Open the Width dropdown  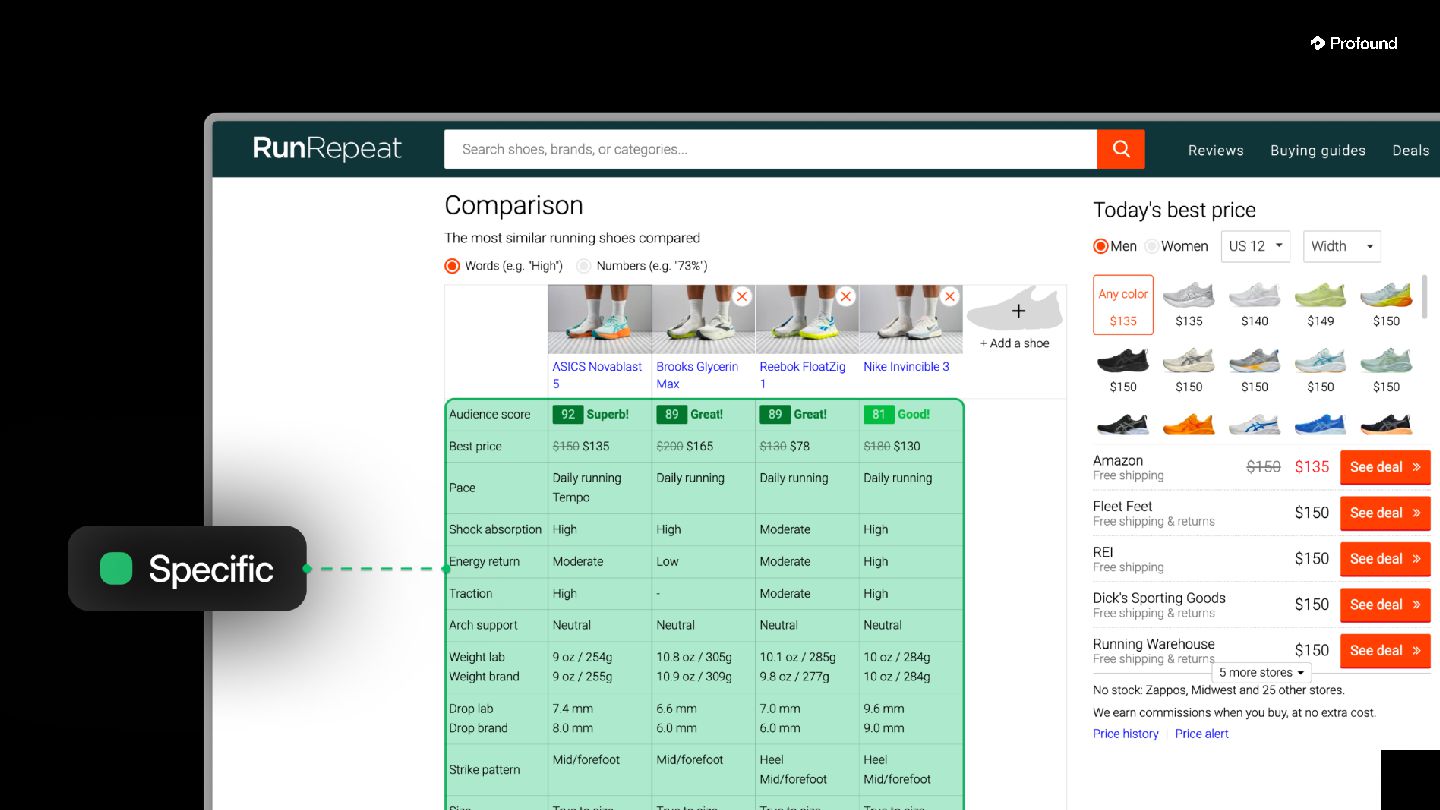(x=1342, y=246)
